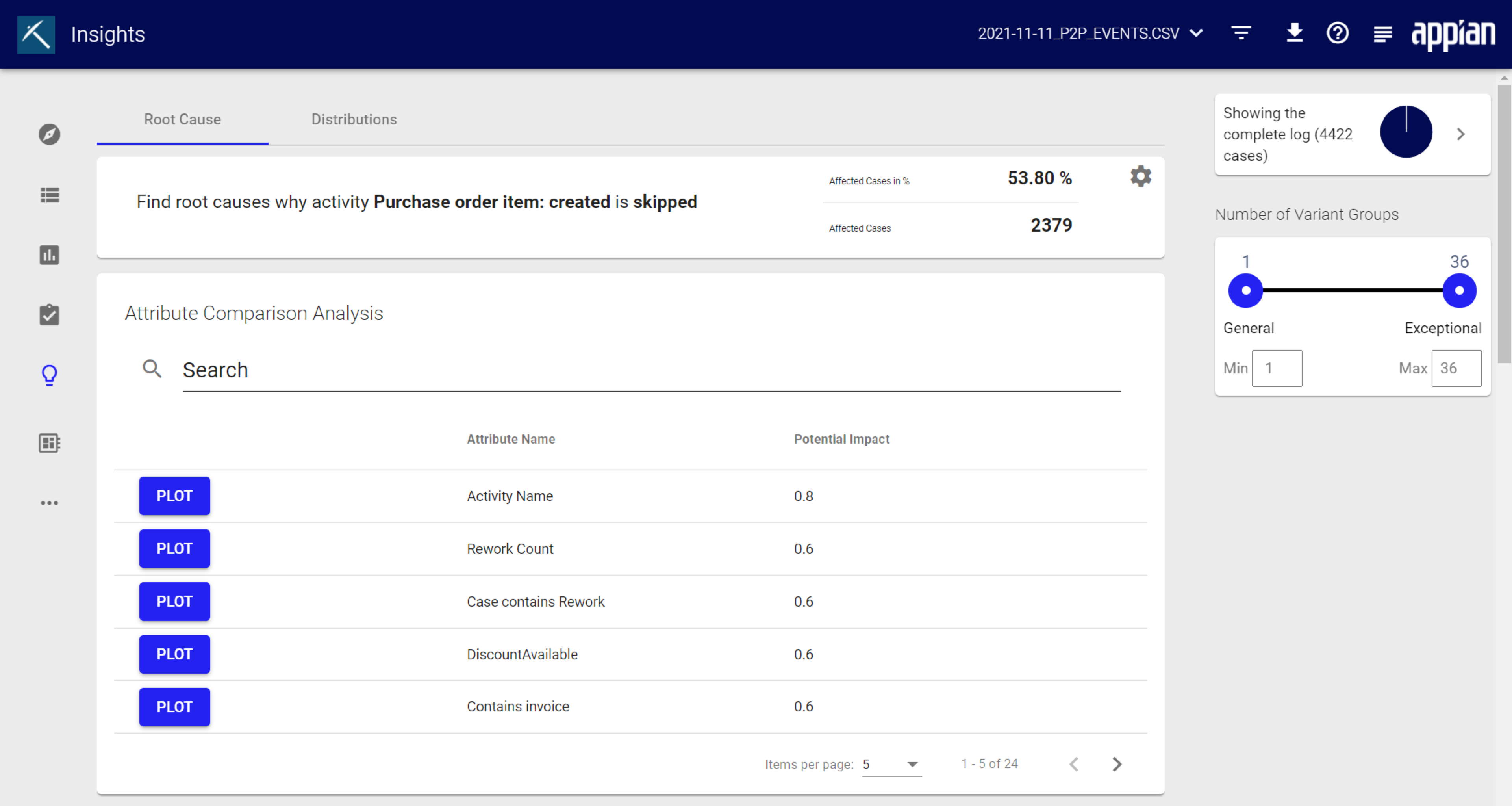This screenshot has height=806, width=1512.
Task: Click the Appian logo
Action: 1453,35
